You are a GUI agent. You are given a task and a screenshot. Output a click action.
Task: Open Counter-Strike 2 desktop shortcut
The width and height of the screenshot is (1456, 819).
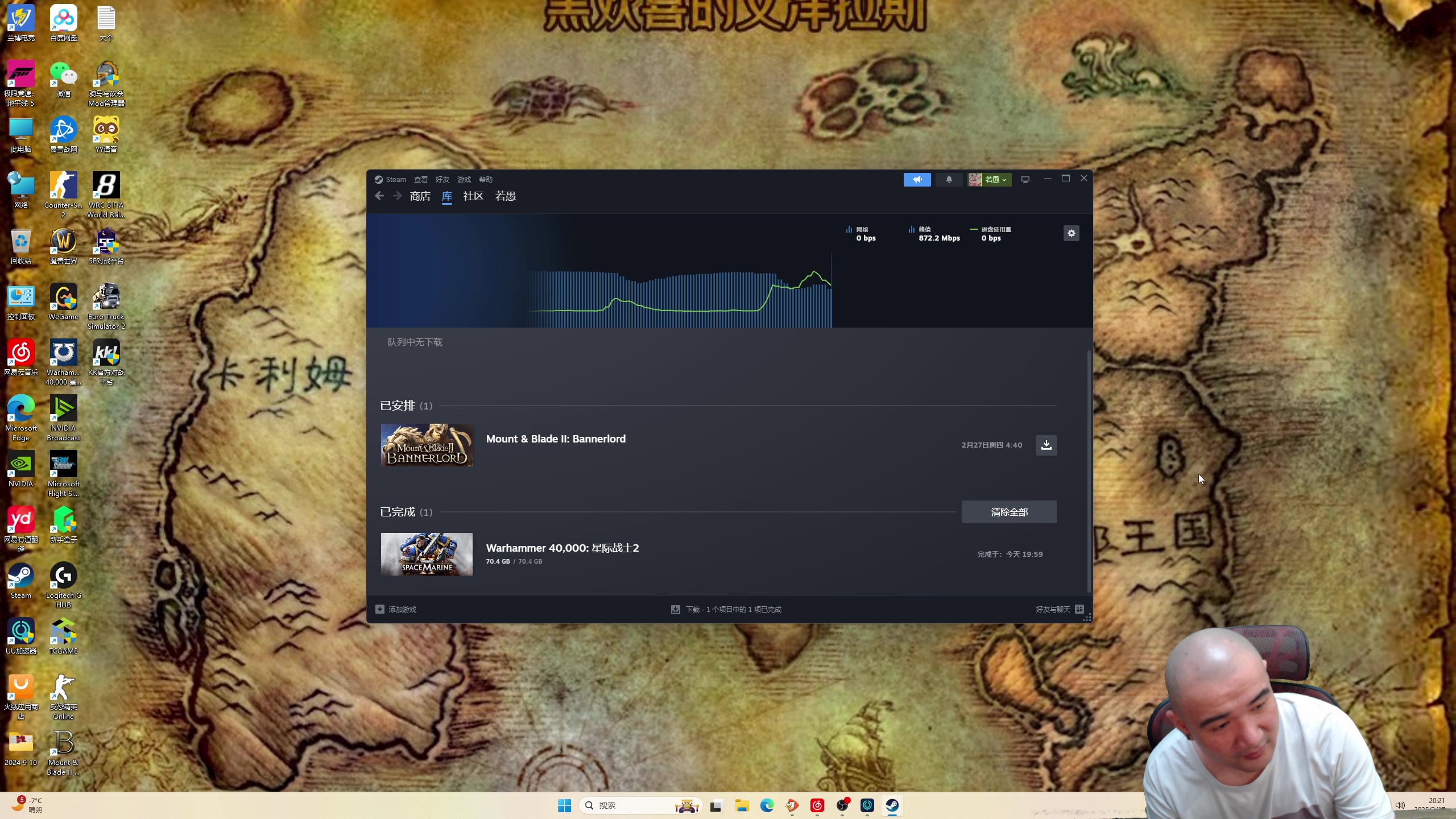click(x=64, y=195)
